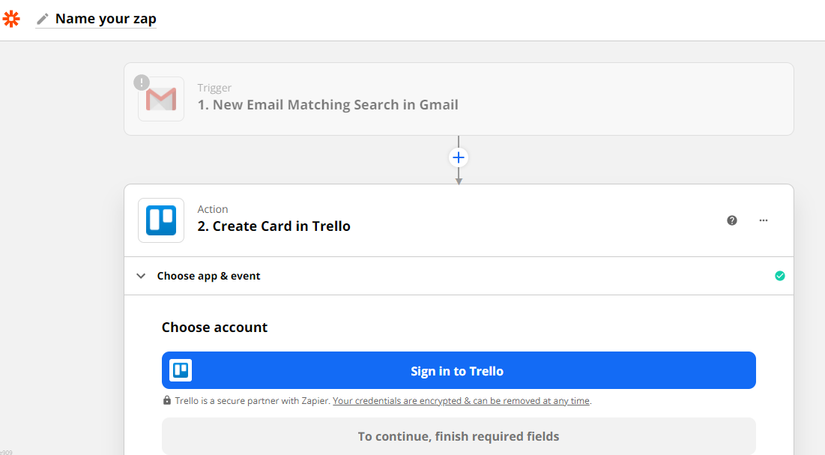Open help for the Trello action
825x455 pixels.
click(x=732, y=220)
